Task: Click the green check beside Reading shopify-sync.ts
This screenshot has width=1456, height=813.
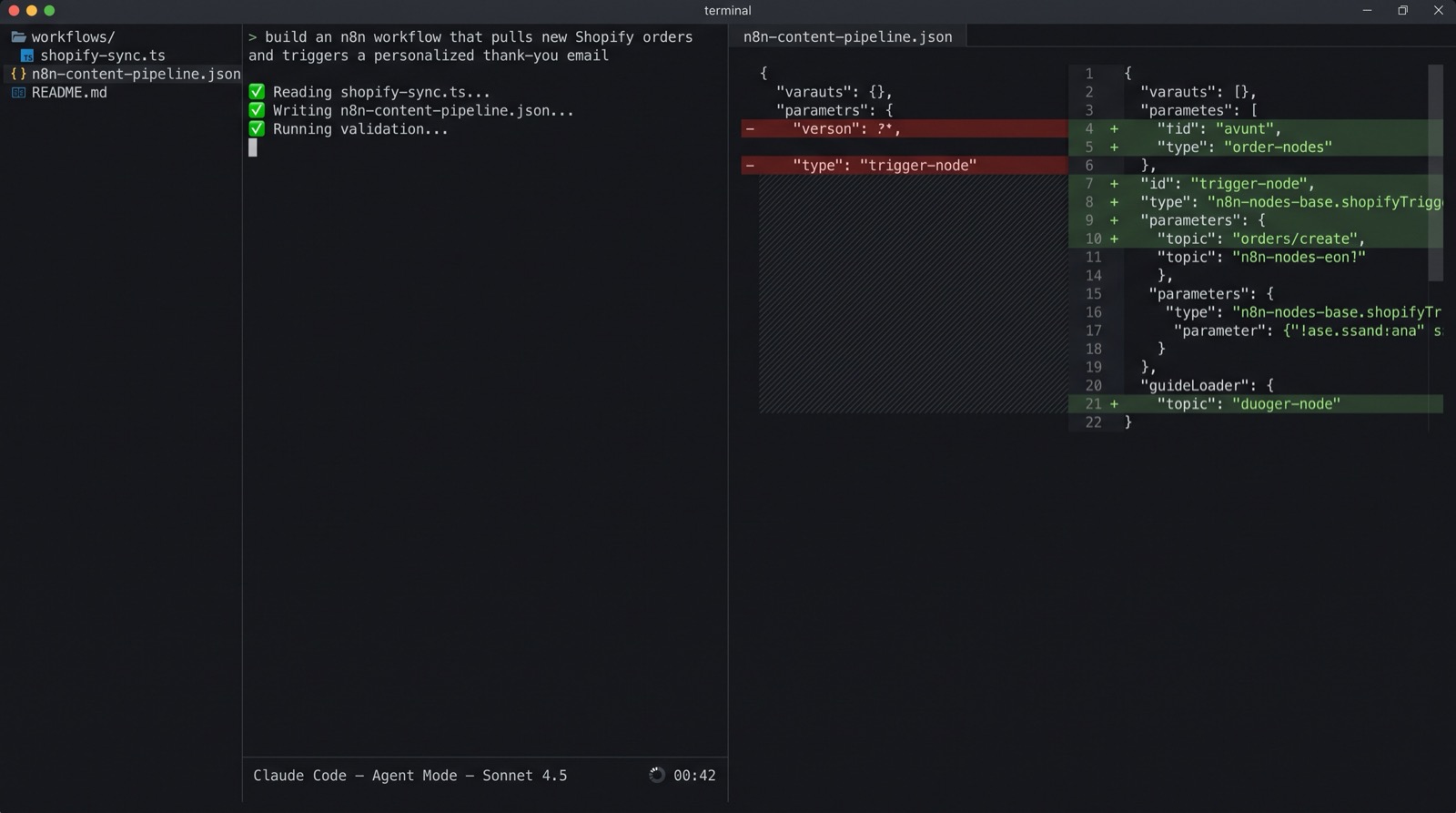Action: coord(257,92)
